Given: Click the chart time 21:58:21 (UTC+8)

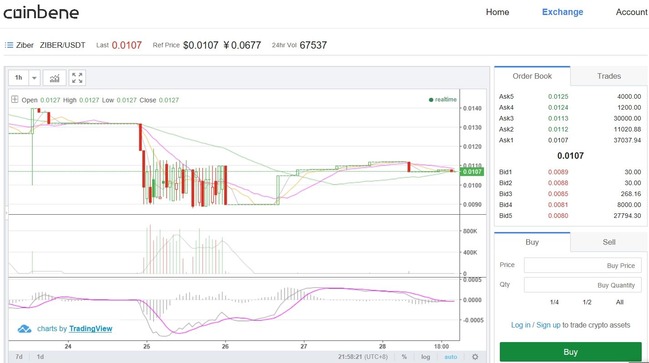Looking at the screenshot, I should pyautogui.click(x=363, y=357).
